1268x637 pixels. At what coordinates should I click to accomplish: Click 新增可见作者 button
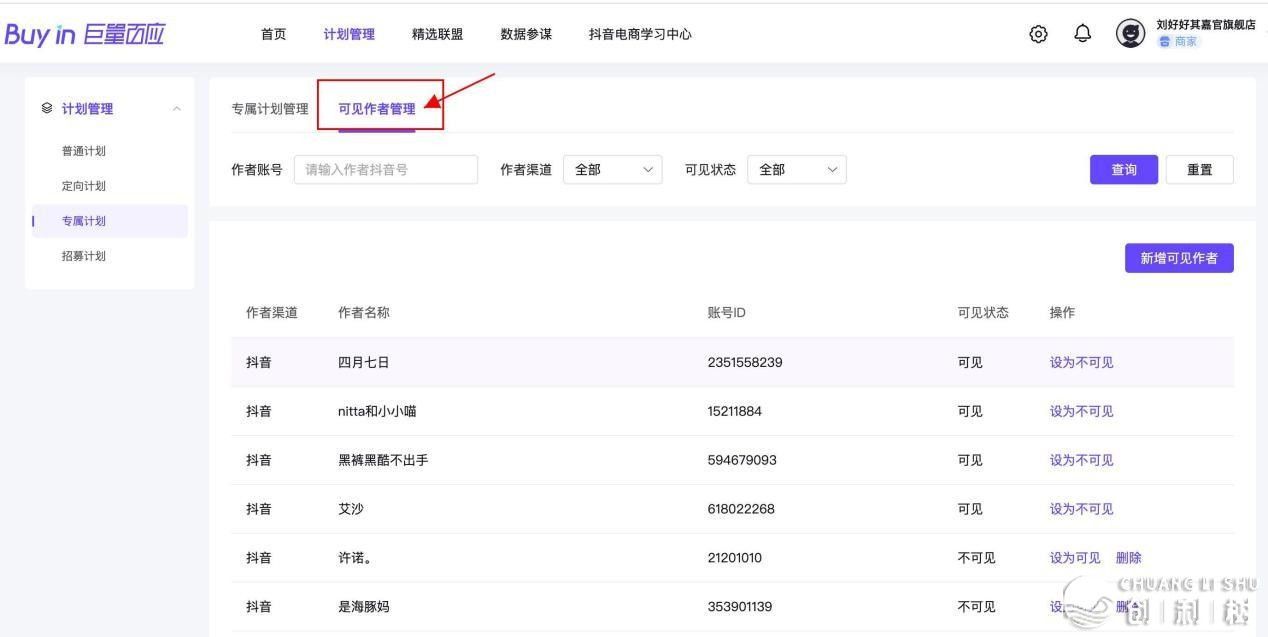(1178, 258)
